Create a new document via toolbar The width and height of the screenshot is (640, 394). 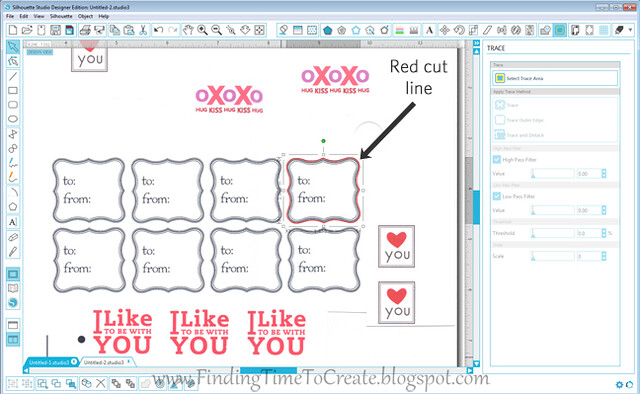pyautogui.click(x=13, y=30)
